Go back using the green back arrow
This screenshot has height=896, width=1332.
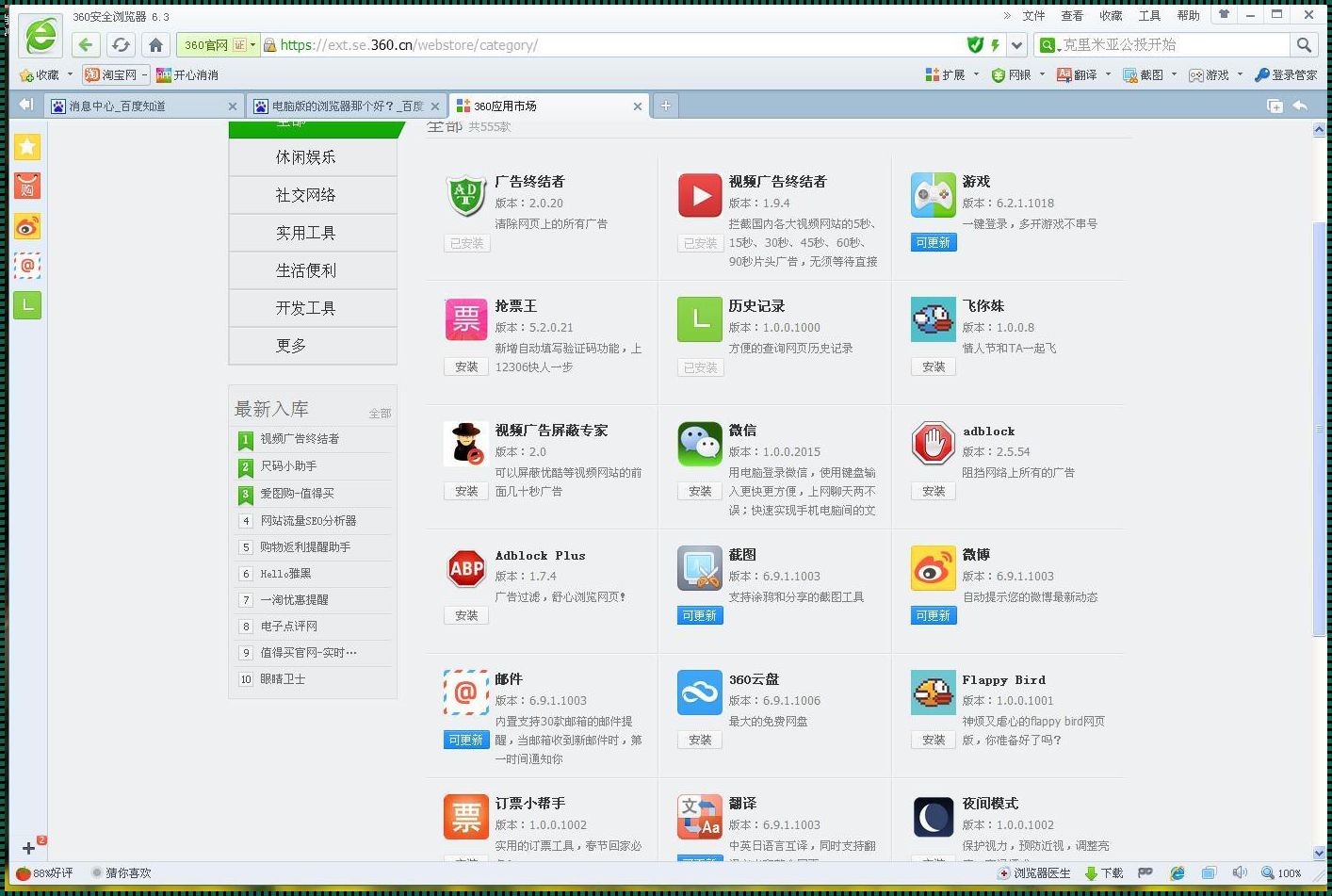(x=86, y=45)
